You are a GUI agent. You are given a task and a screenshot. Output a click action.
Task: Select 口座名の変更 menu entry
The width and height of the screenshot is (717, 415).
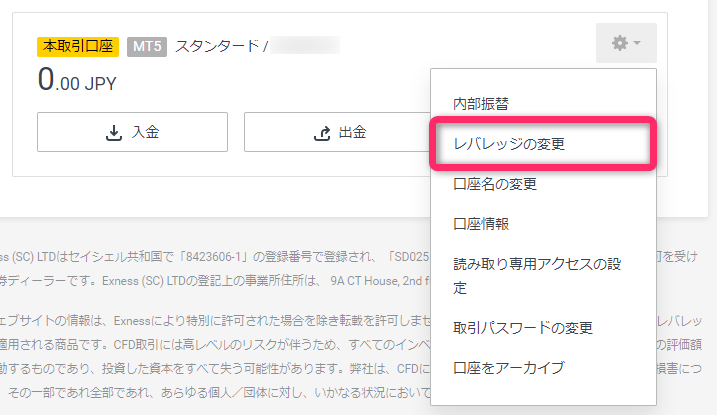tap(543, 184)
